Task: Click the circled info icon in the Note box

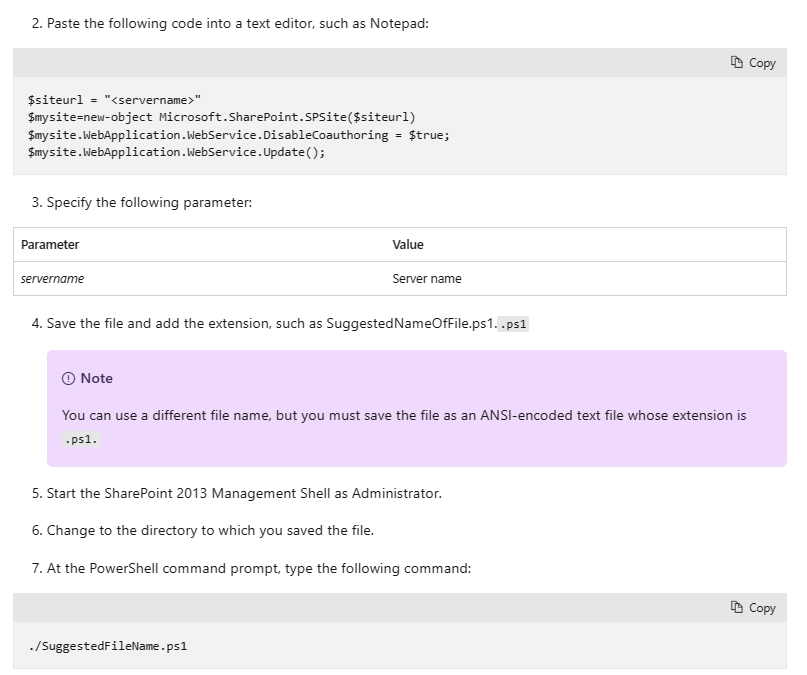Action: pos(68,378)
